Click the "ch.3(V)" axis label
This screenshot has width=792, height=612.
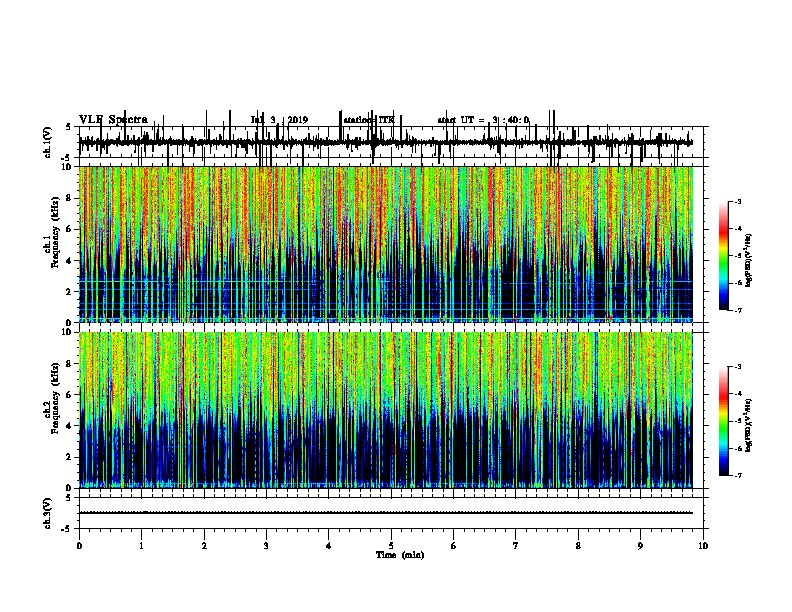[47, 514]
